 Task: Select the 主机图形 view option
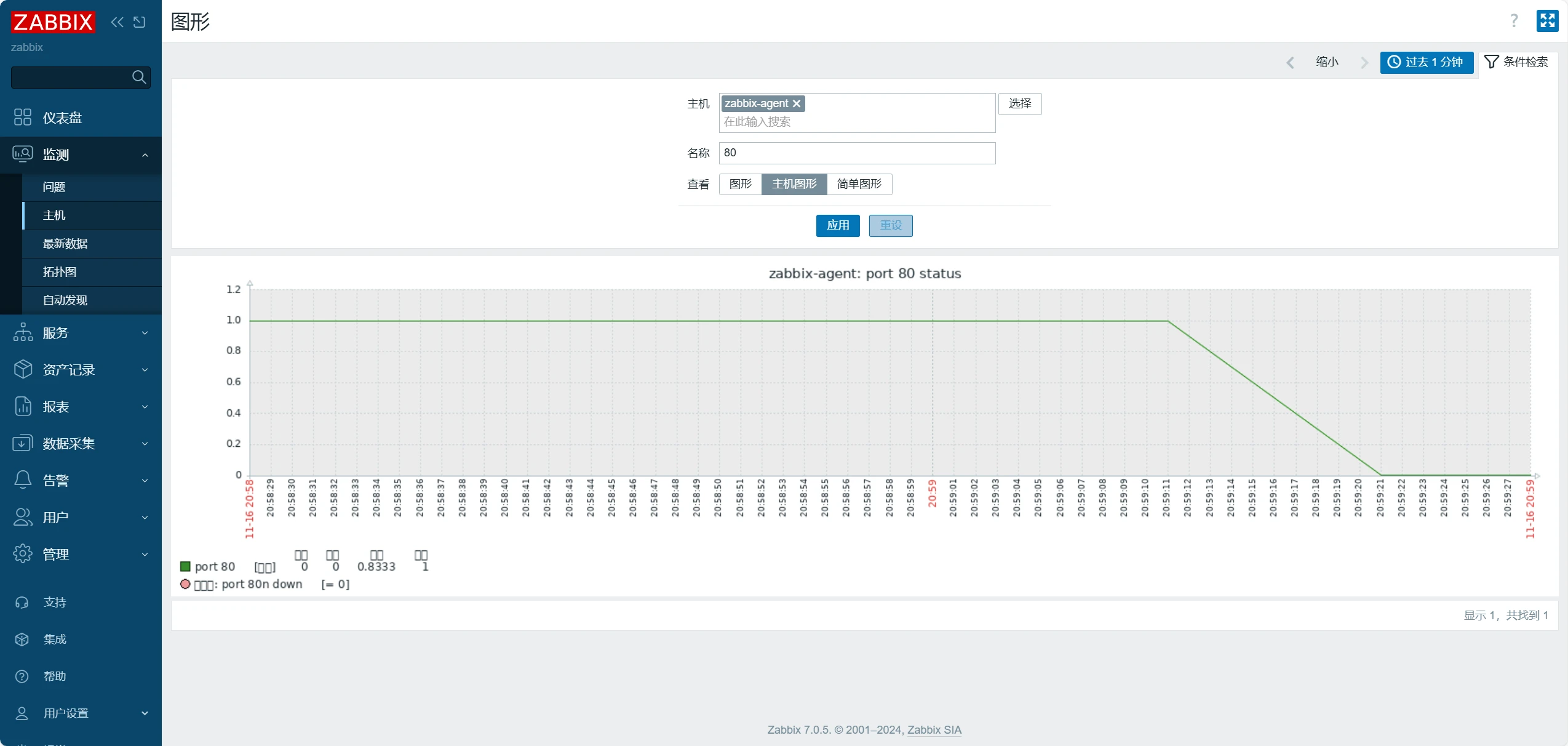794,184
